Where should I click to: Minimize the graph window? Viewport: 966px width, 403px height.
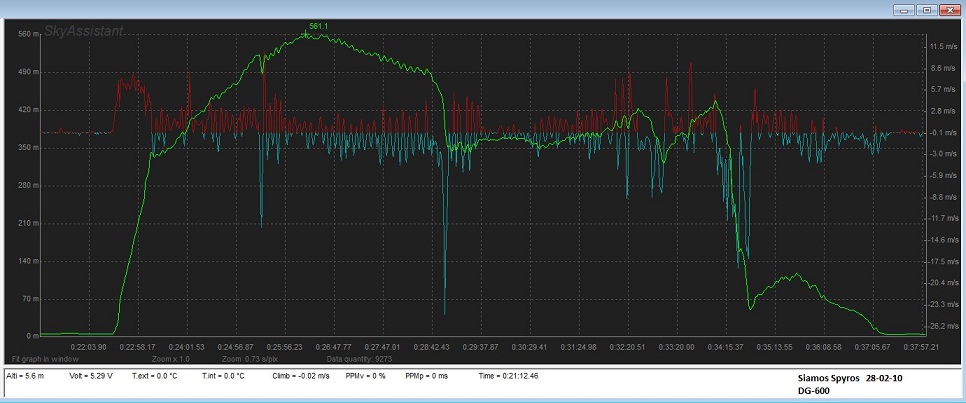pyautogui.click(x=905, y=10)
